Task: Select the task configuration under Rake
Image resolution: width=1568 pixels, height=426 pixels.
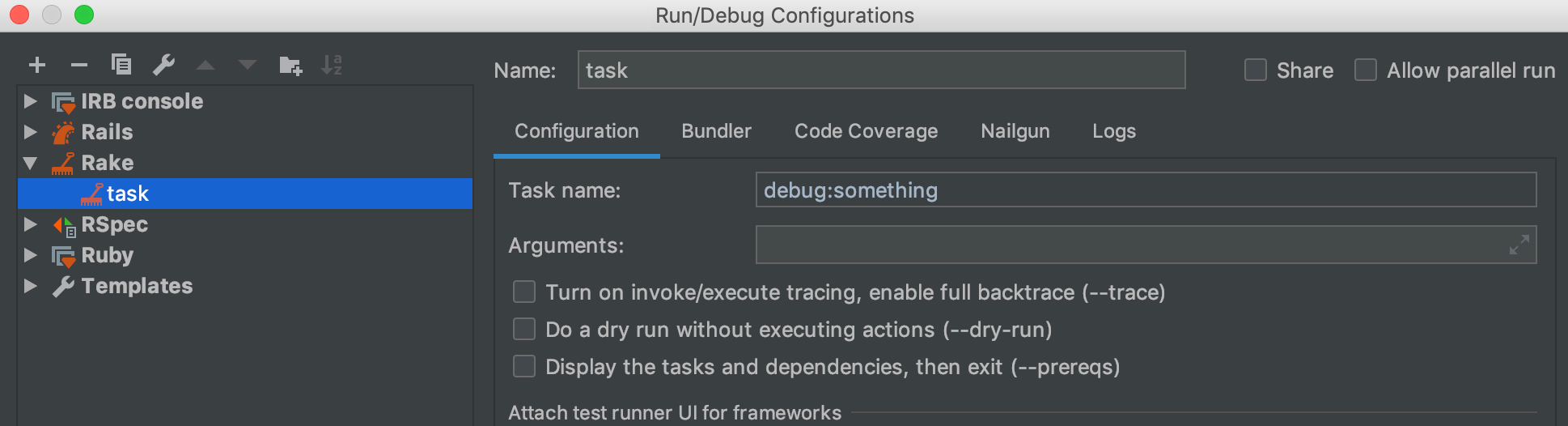Action: [245, 194]
